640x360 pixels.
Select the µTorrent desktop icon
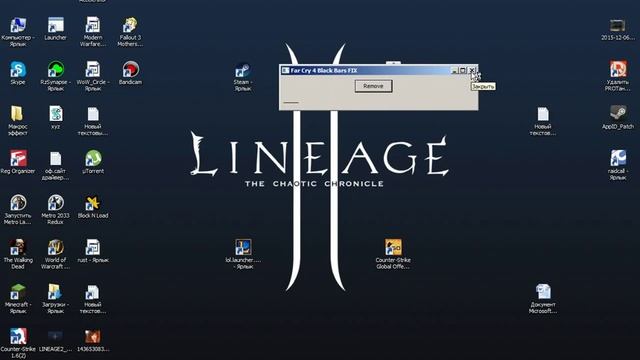pyautogui.click(x=93, y=158)
